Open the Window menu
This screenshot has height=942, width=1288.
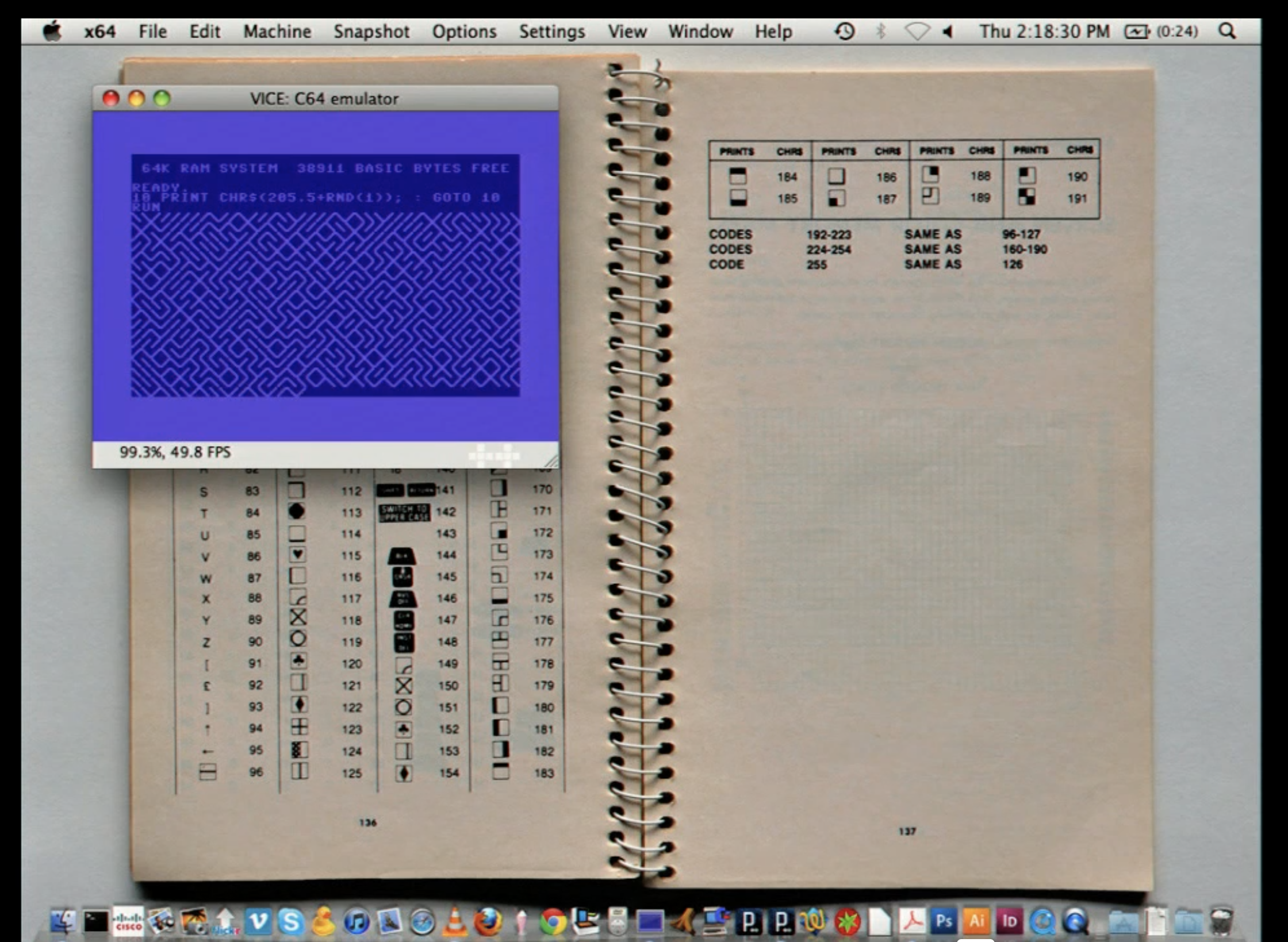coord(700,31)
